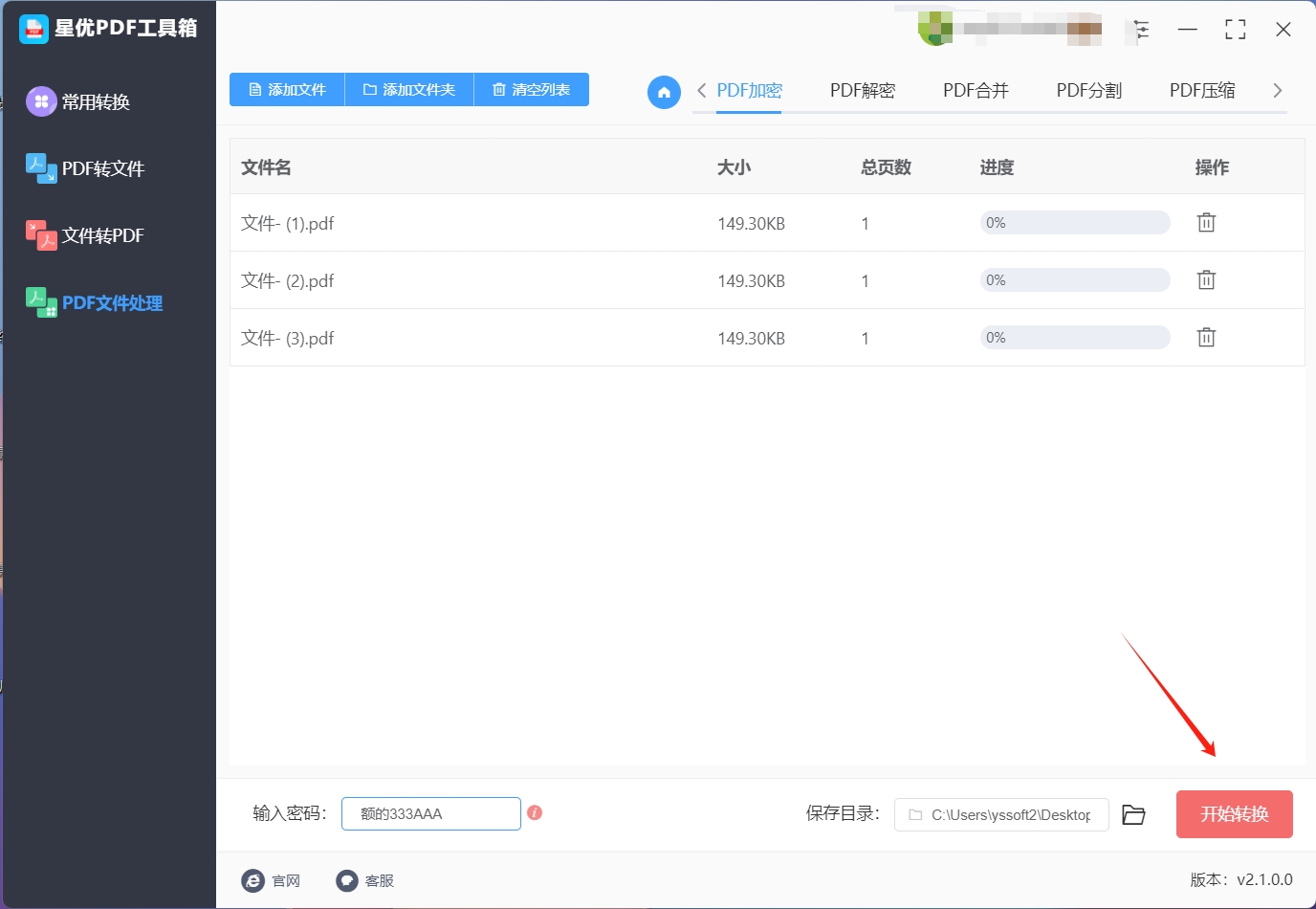Open the settings menu icon in title bar

[1141, 30]
